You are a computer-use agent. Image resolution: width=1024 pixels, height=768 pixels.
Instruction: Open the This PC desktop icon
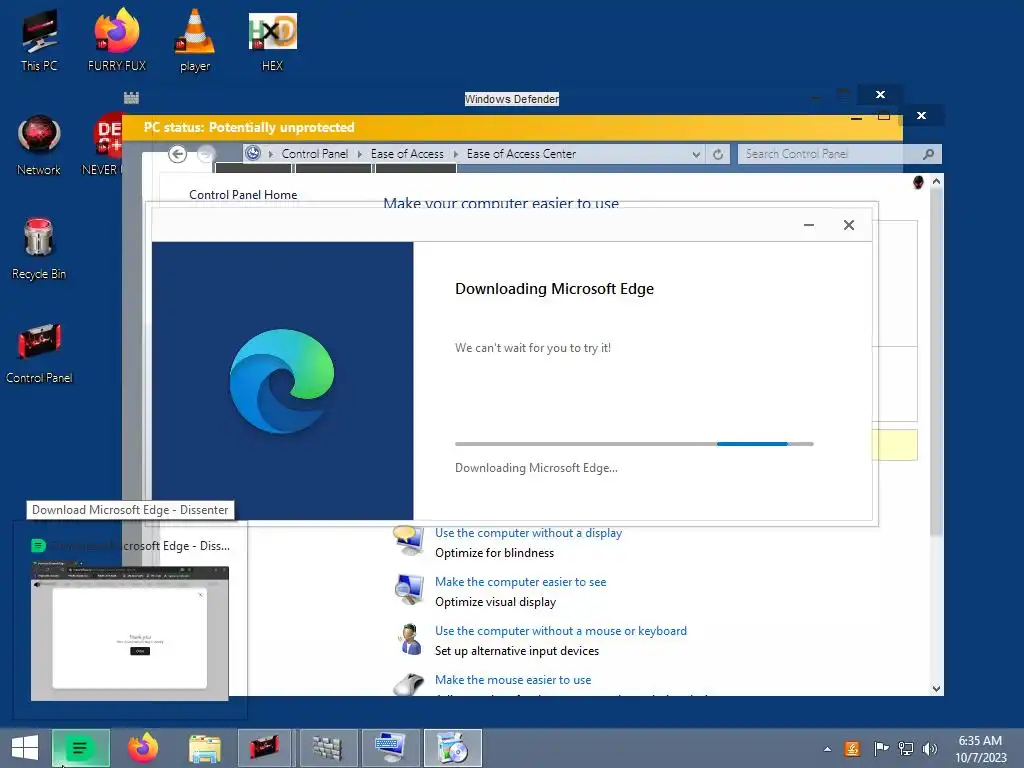[39, 40]
